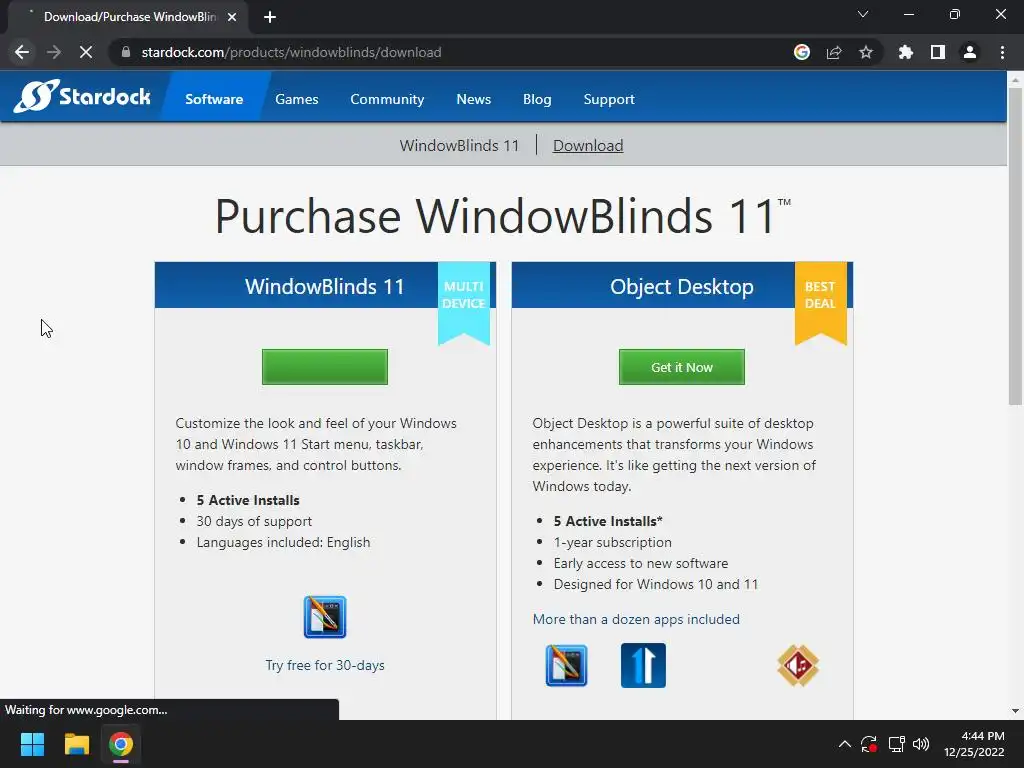Open the Blog menu item
Screen dimensions: 1024x768
click(x=537, y=99)
